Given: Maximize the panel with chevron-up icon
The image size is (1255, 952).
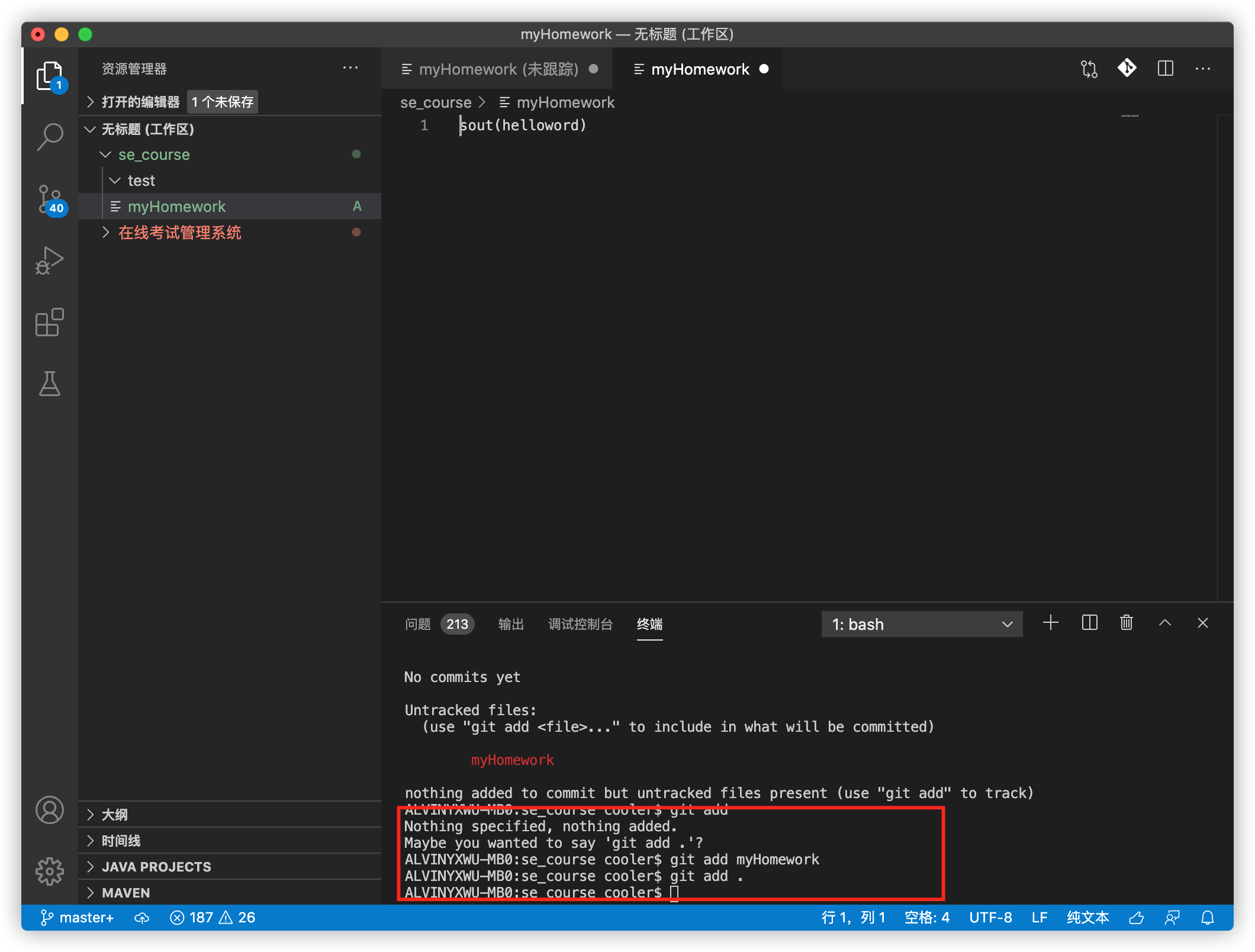Looking at the screenshot, I should [1164, 623].
